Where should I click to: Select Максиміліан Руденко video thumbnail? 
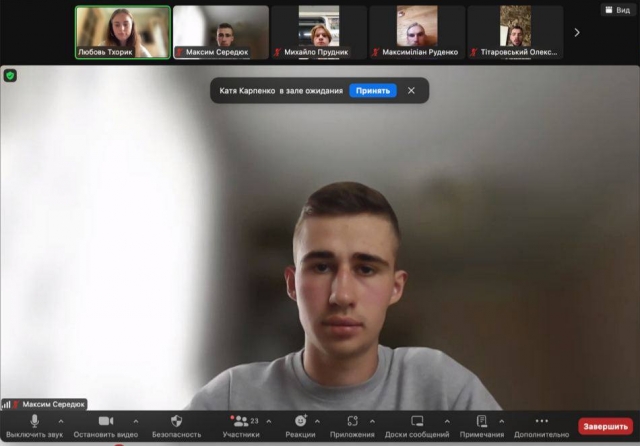click(x=417, y=32)
